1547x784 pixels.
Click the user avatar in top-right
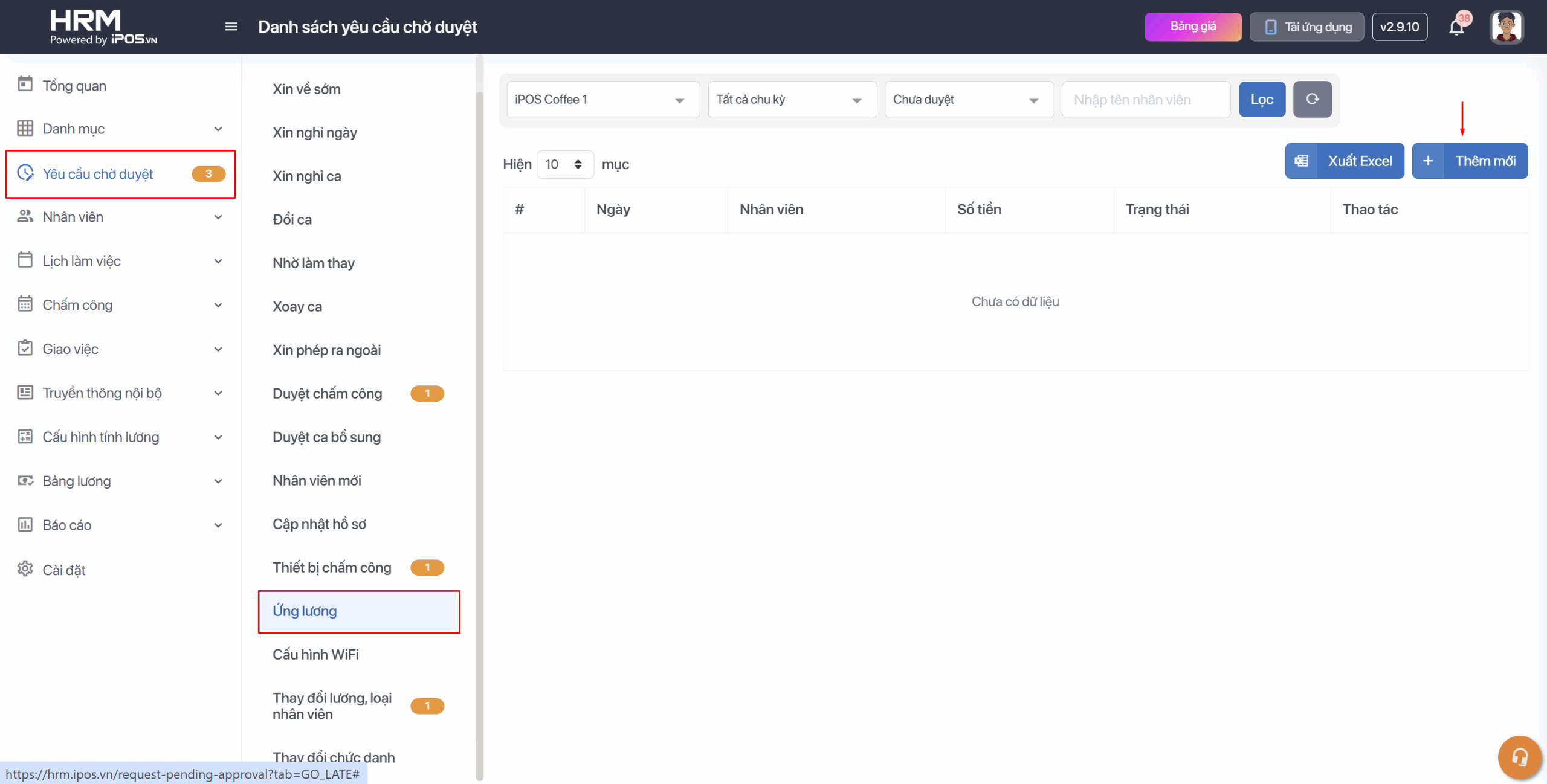[x=1507, y=27]
